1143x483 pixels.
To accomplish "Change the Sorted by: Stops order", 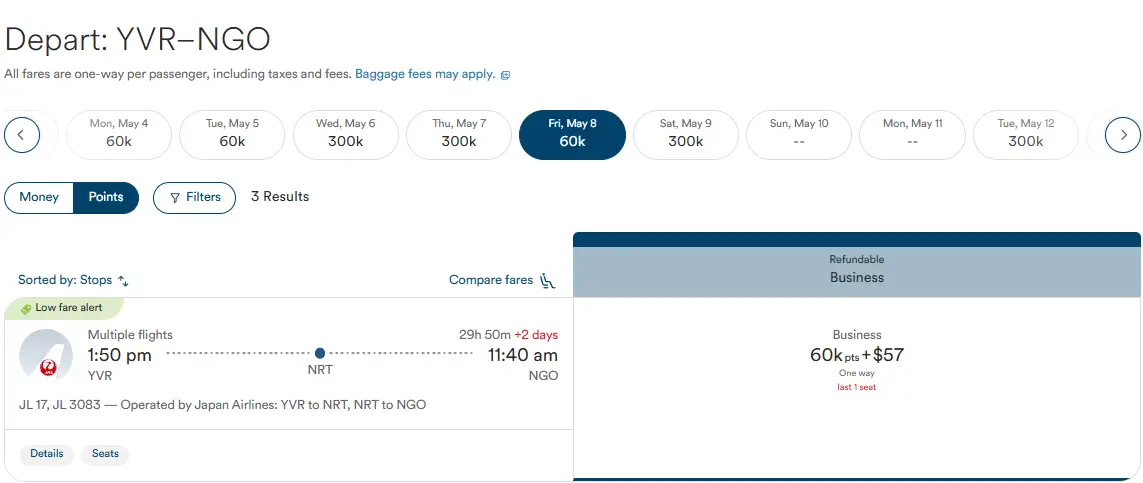I will (x=74, y=281).
